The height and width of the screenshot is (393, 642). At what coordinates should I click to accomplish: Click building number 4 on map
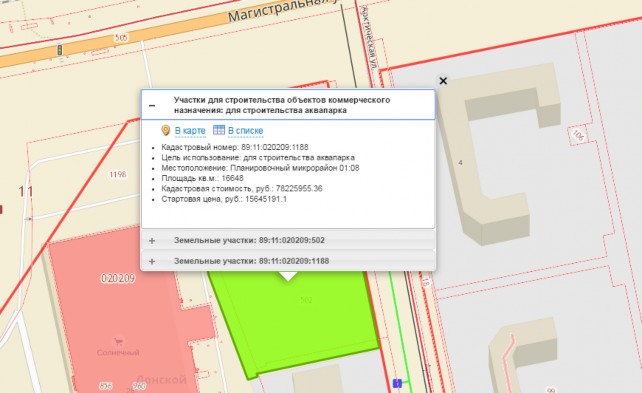(460, 163)
